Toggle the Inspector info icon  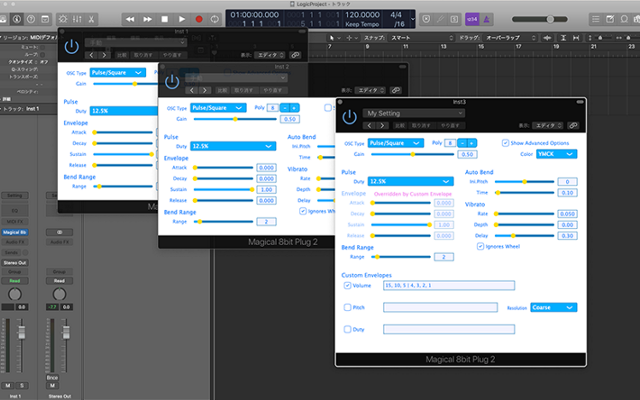click(16, 19)
